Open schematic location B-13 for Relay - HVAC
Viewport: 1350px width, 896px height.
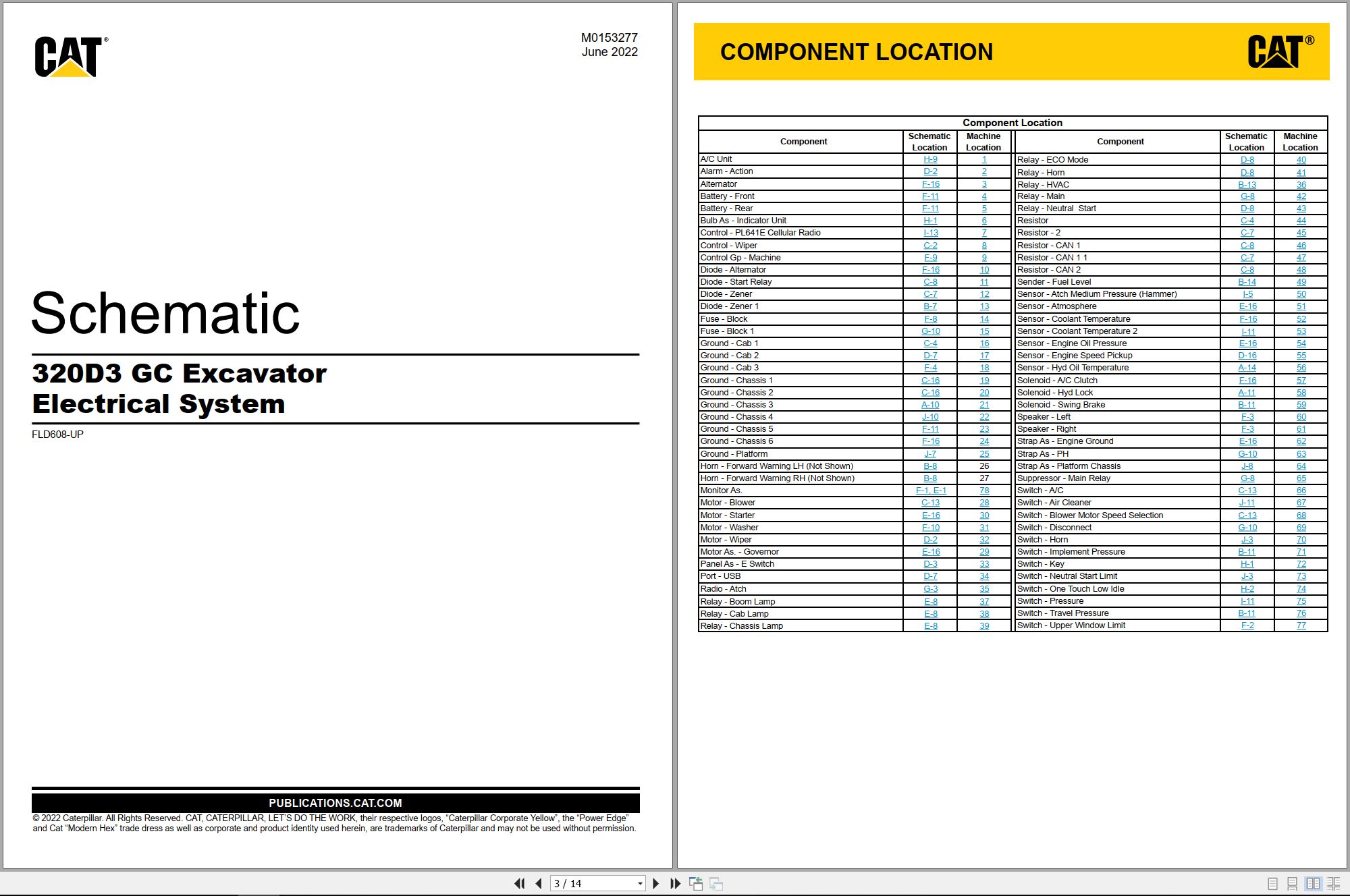pos(1247,185)
